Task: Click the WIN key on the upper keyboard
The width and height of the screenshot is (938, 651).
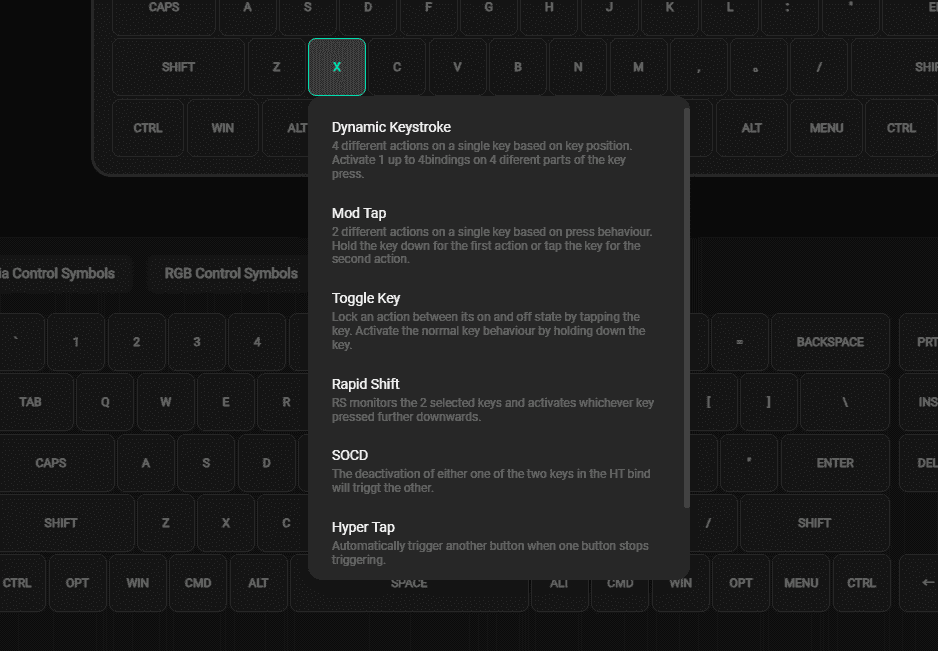Action: [223, 128]
